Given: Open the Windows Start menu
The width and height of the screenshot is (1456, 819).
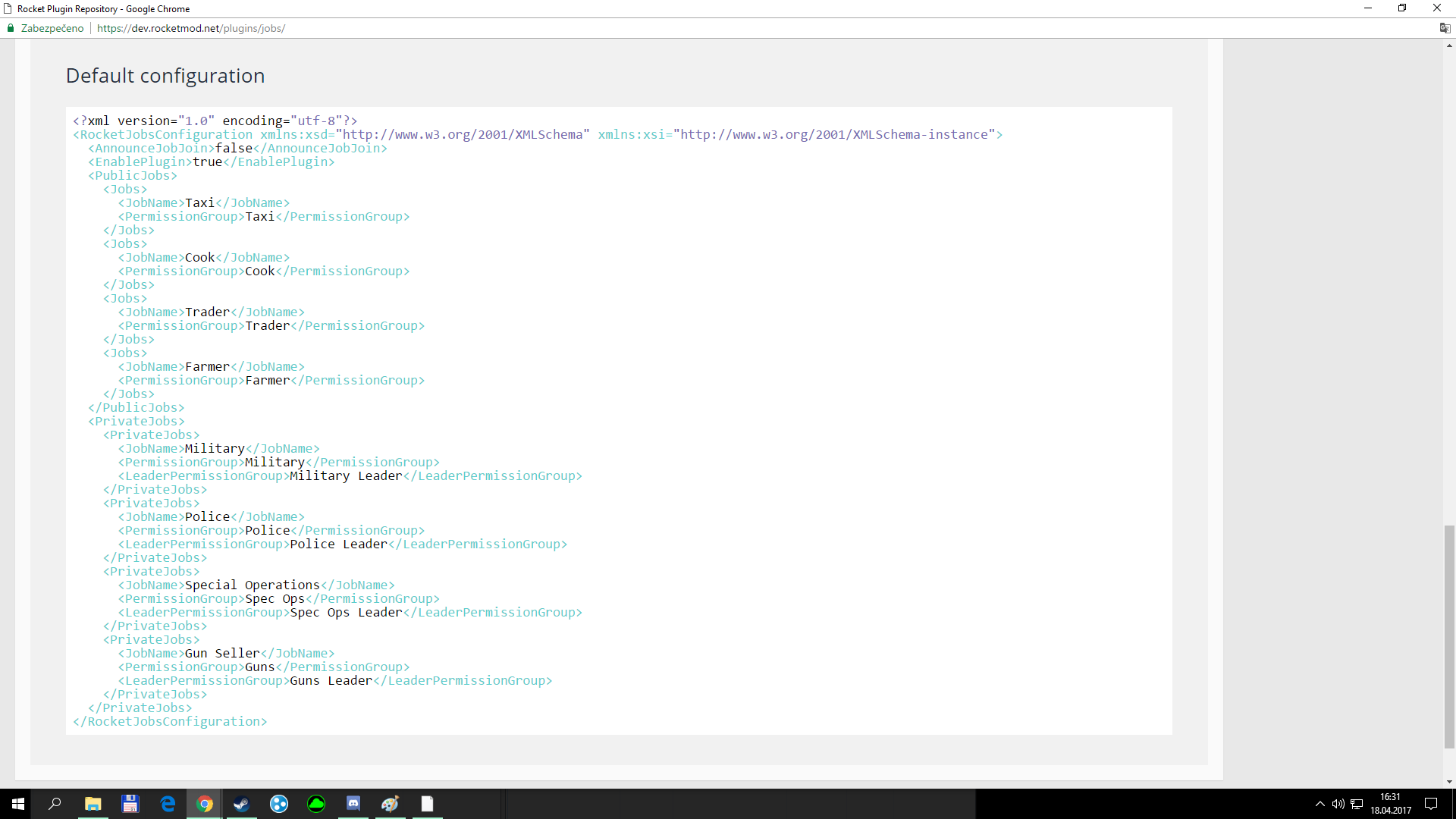Looking at the screenshot, I should [18, 804].
